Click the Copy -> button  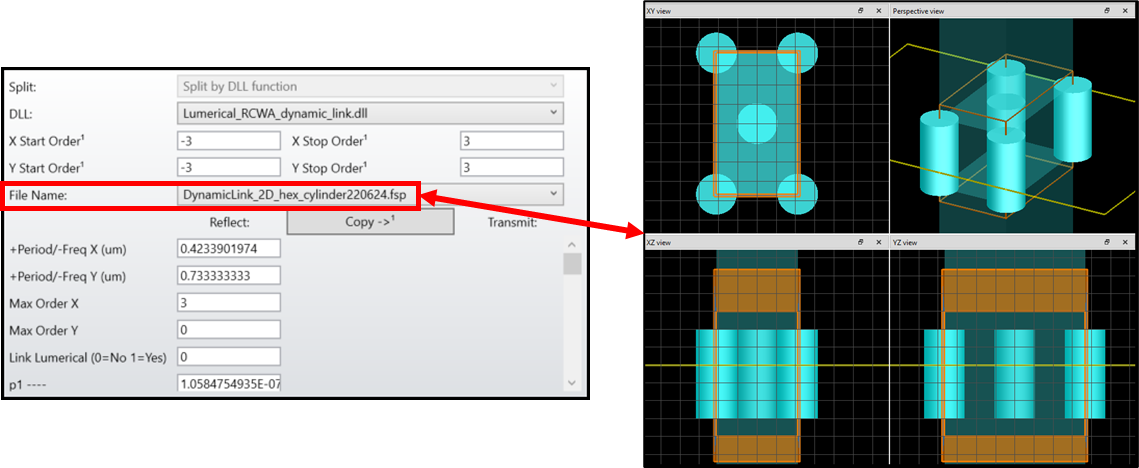pyautogui.click(x=370, y=222)
